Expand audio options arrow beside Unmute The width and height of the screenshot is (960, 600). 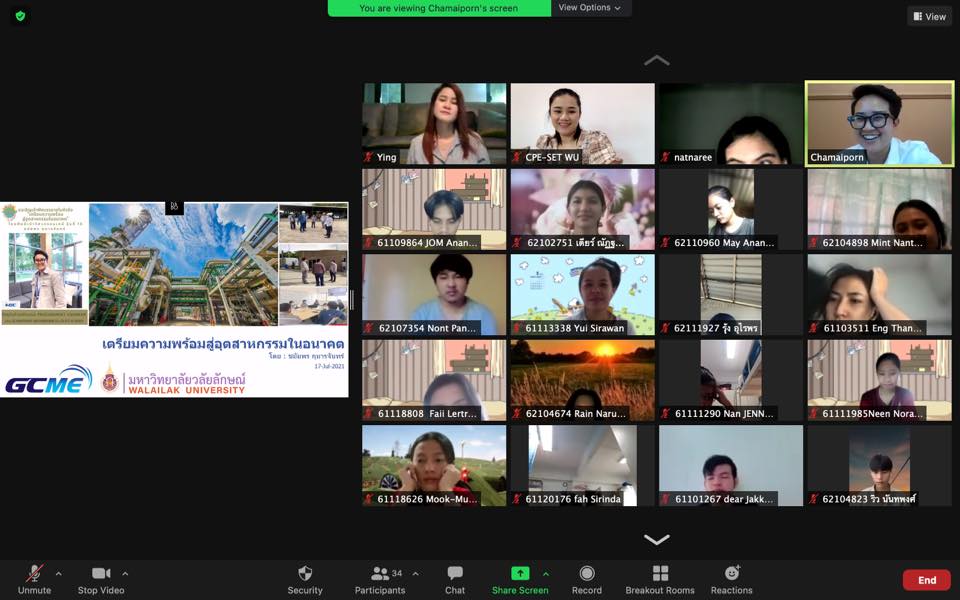point(58,574)
